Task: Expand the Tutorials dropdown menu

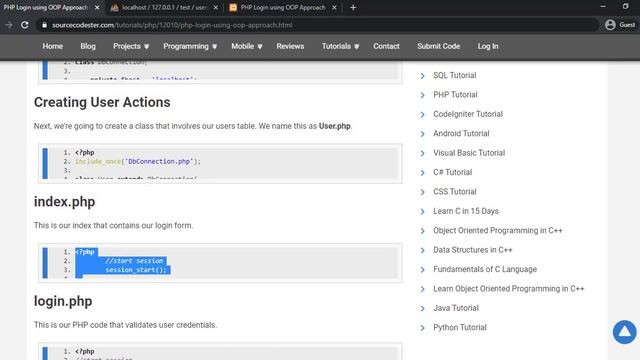Action: 340,46
